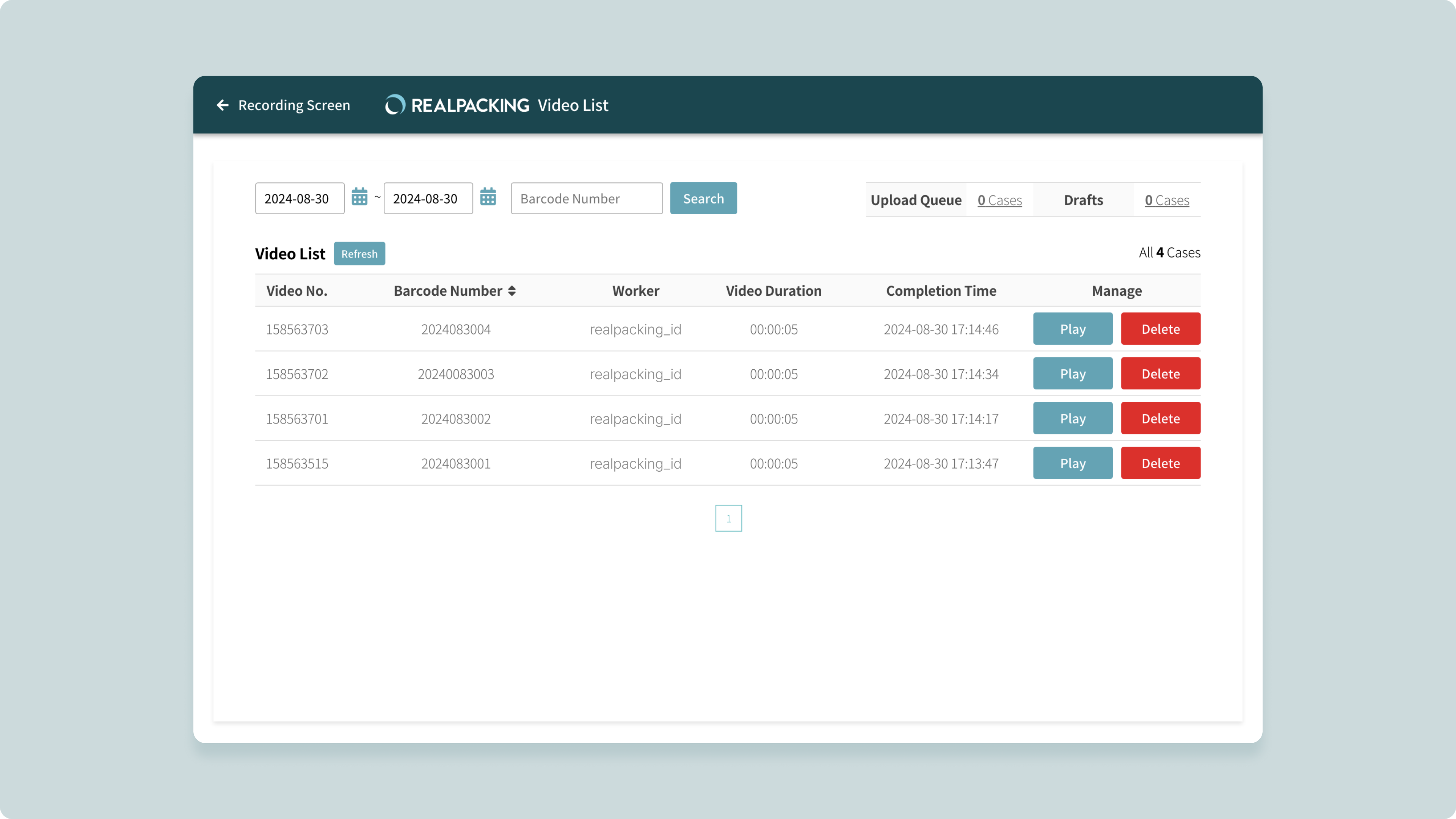
Task: Play video 158563703
Action: 1072,329
